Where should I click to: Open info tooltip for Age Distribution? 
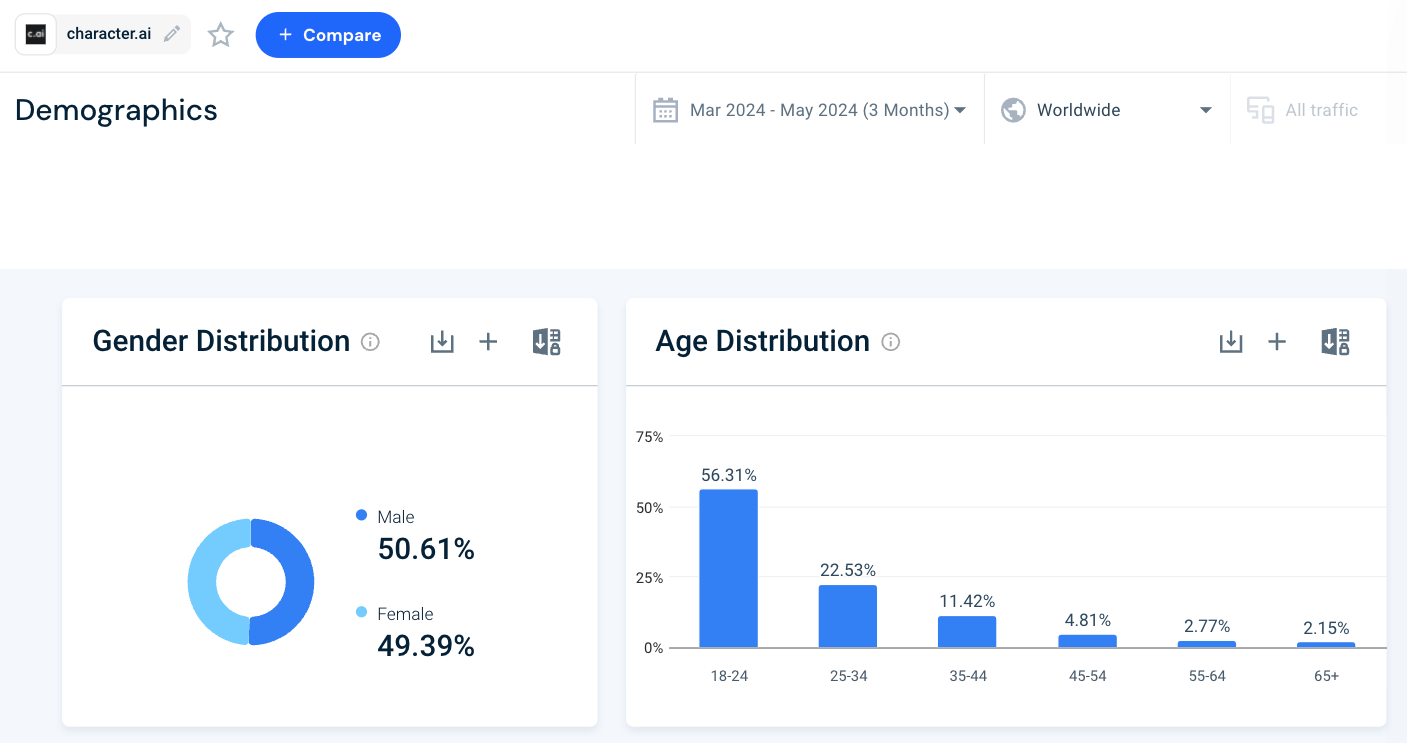pos(890,342)
